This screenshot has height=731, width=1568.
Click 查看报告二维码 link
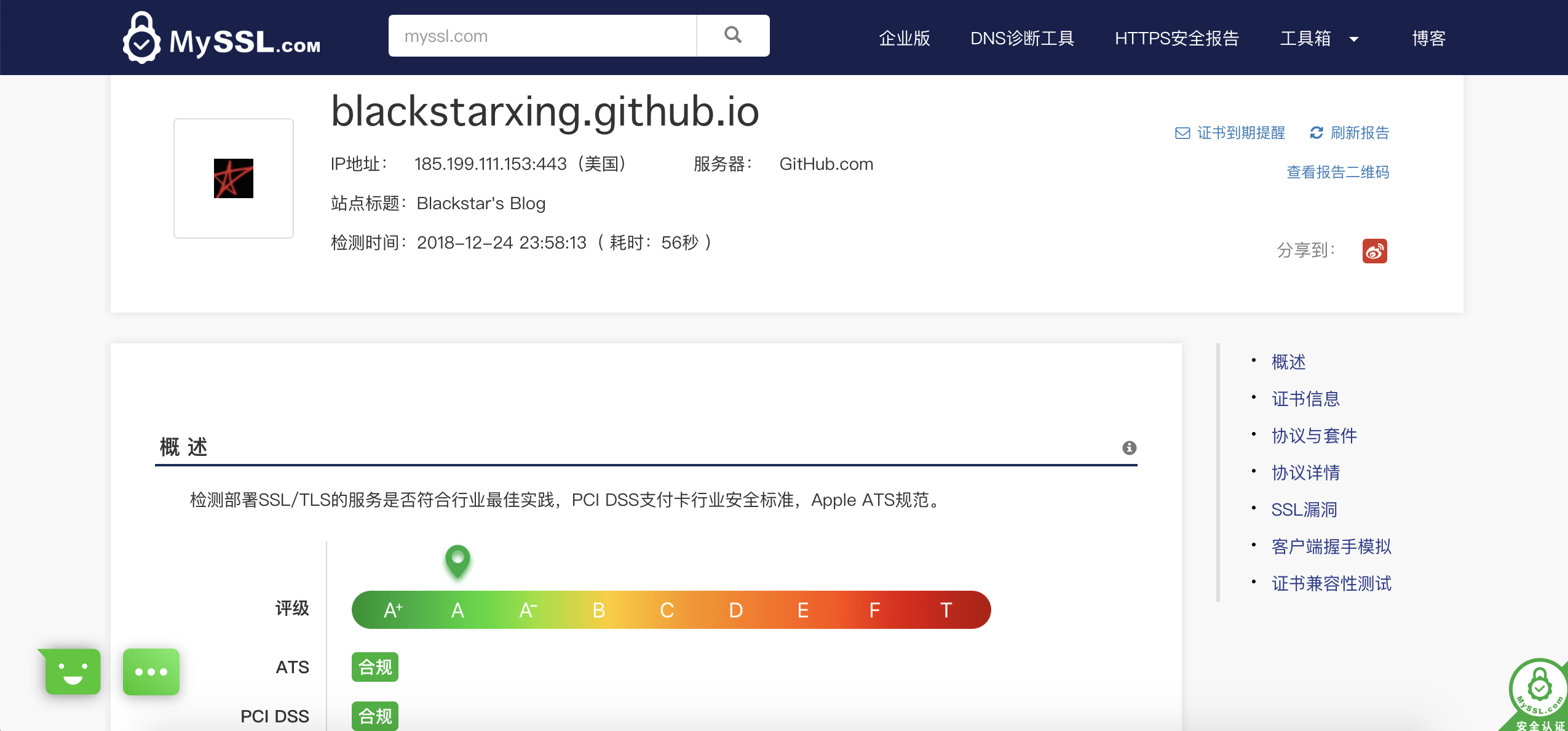pos(1338,172)
